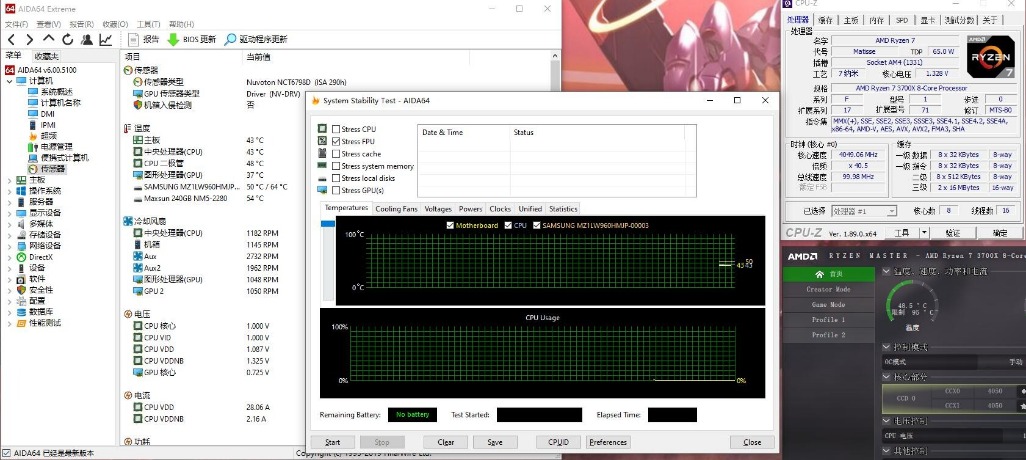Switch to the Powers tab
The height and width of the screenshot is (460, 1026).
point(470,209)
